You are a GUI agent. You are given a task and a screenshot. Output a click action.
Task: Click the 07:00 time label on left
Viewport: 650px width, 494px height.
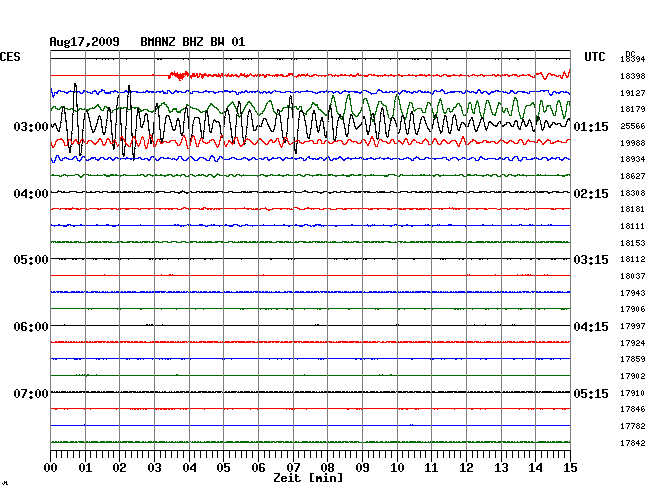(31, 393)
